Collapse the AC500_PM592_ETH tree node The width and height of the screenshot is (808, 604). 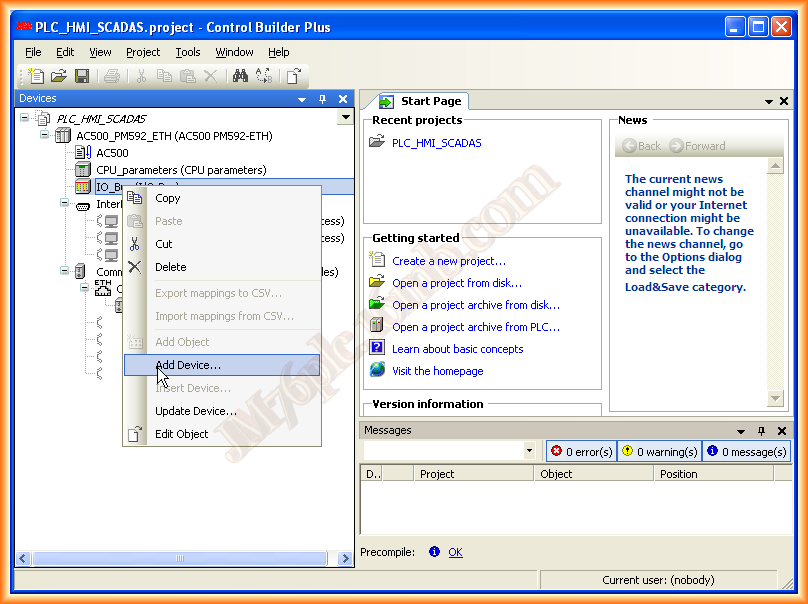click(x=44, y=136)
